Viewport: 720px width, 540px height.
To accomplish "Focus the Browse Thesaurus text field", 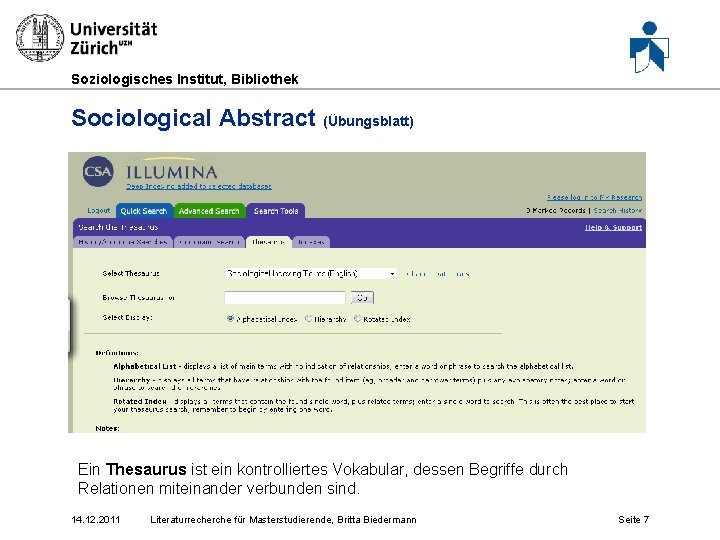I will click(x=285, y=298).
